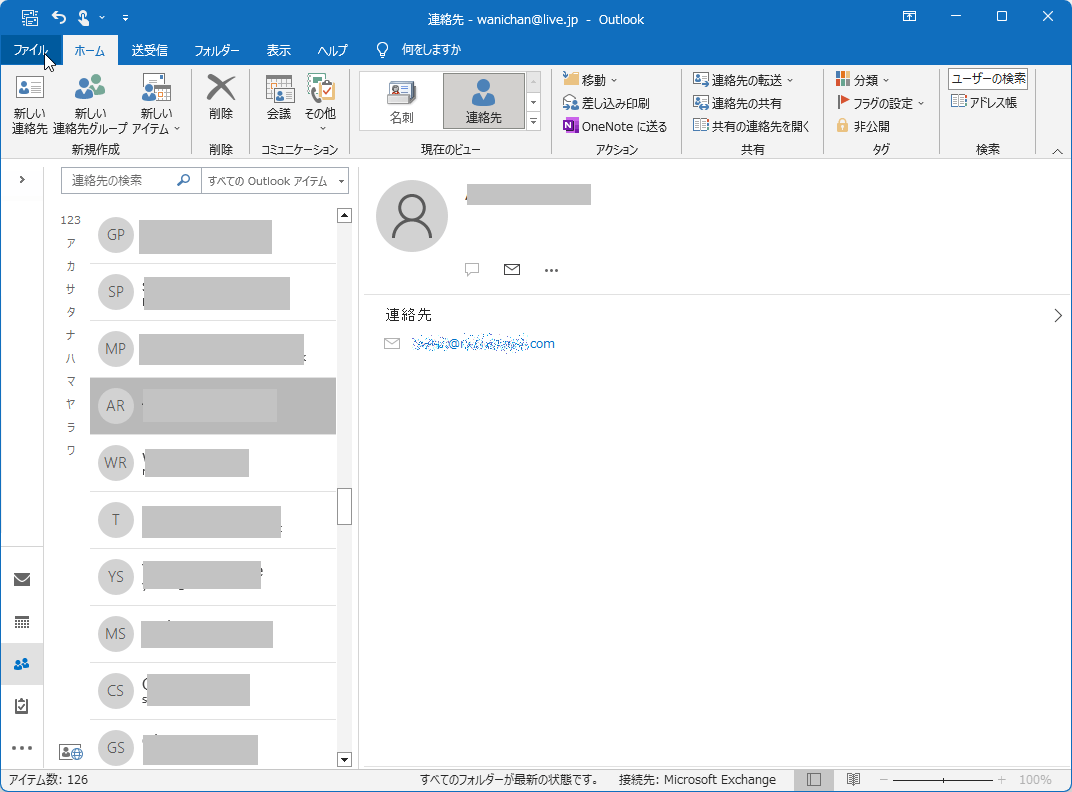Select the フォルダー ribbon tab
The width and height of the screenshot is (1072, 792).
pyautogui.click(x=217, y=50)
